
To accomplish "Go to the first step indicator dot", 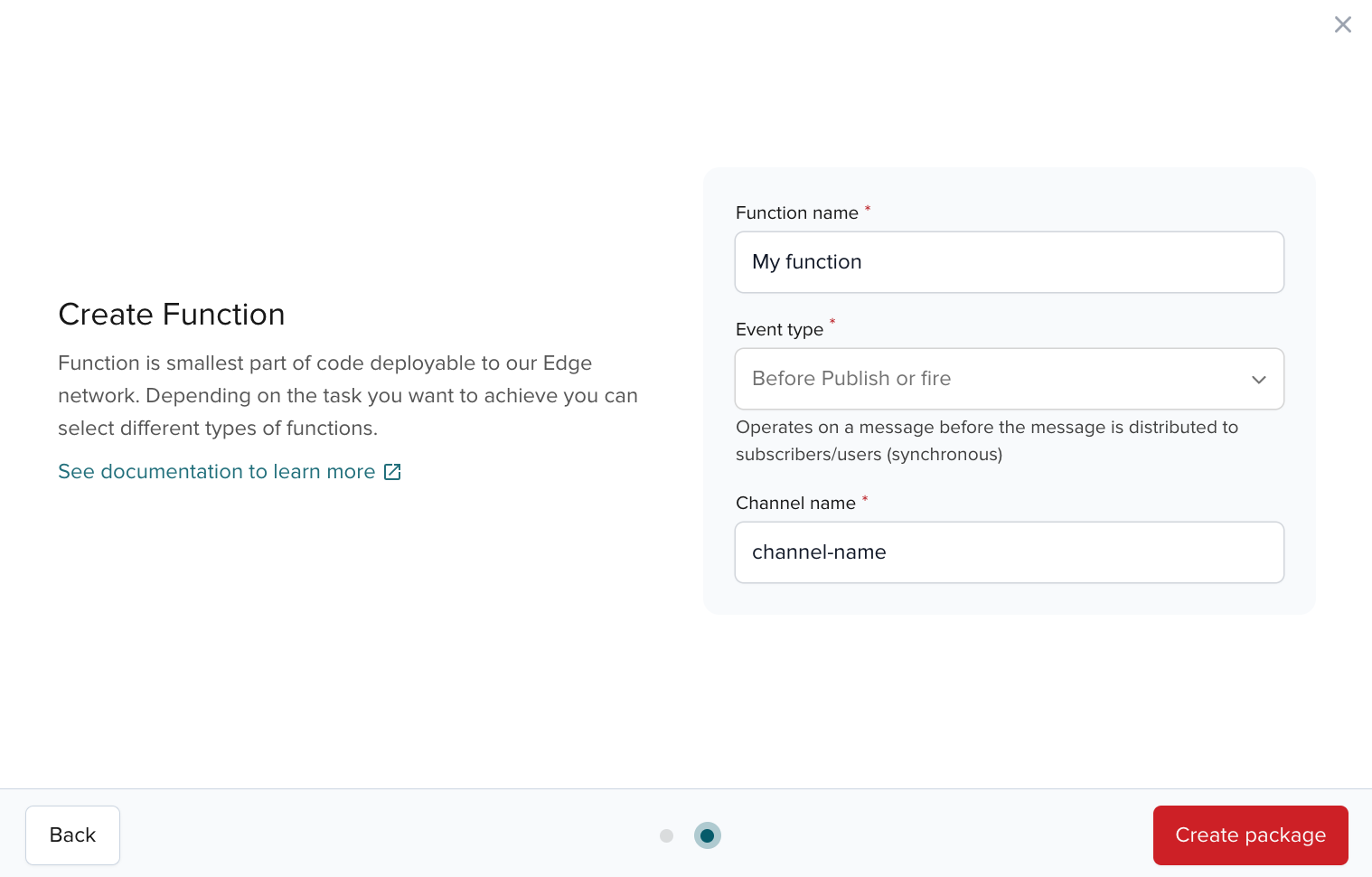I will pos(667,836).
